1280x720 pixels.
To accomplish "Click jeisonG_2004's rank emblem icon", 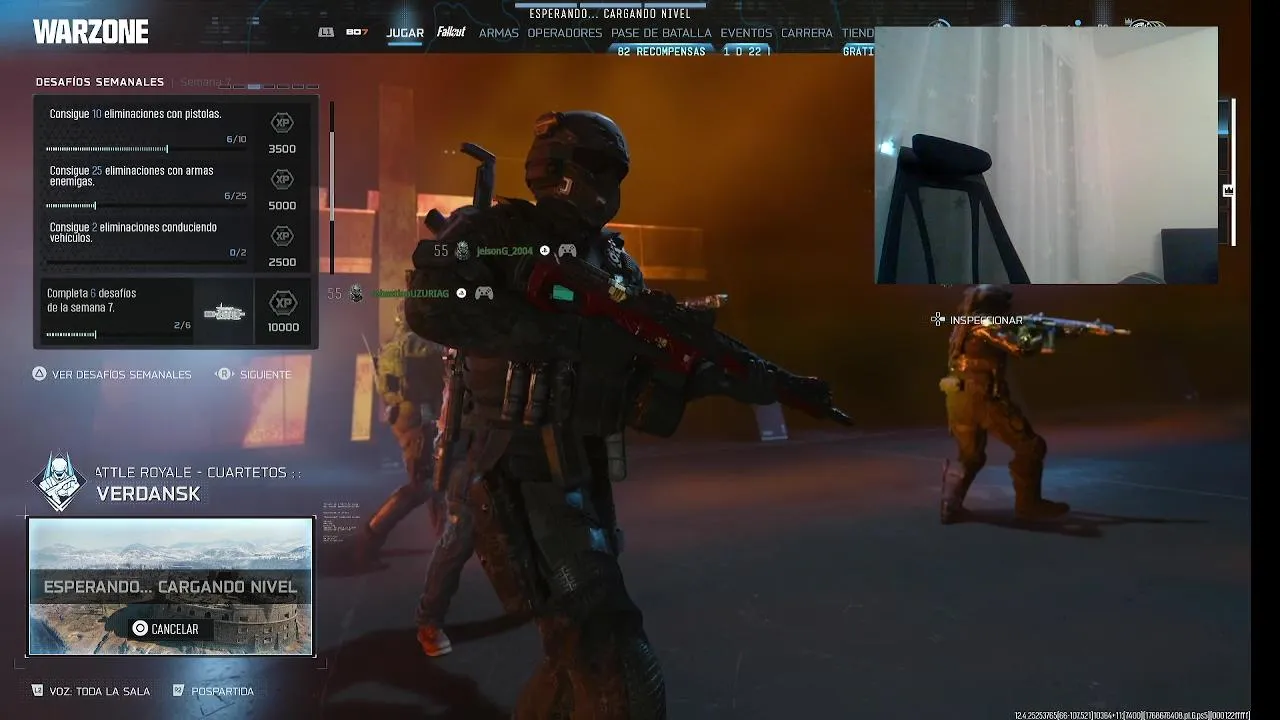I will pos(462,251).
